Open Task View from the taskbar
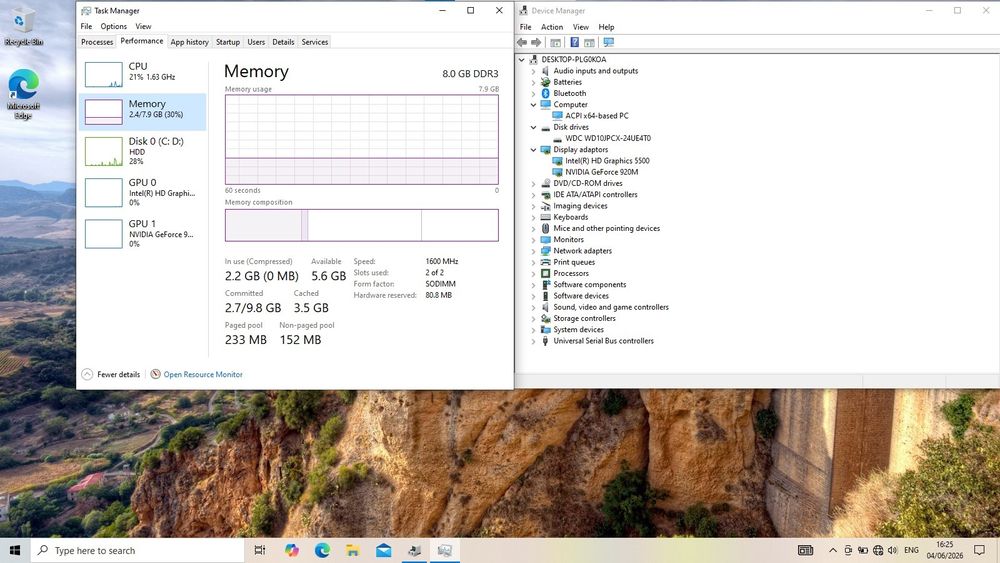 point(260,550)
